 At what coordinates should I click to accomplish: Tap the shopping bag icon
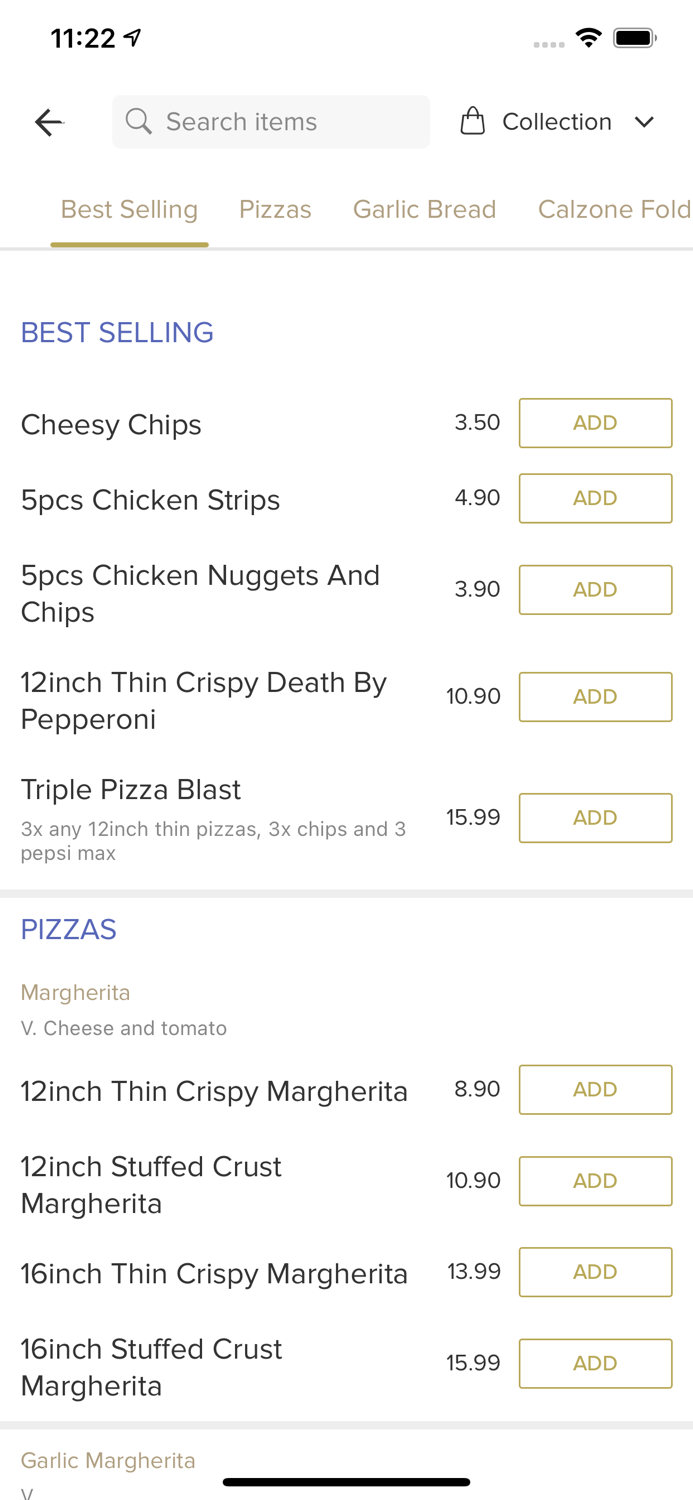[472, 122]
